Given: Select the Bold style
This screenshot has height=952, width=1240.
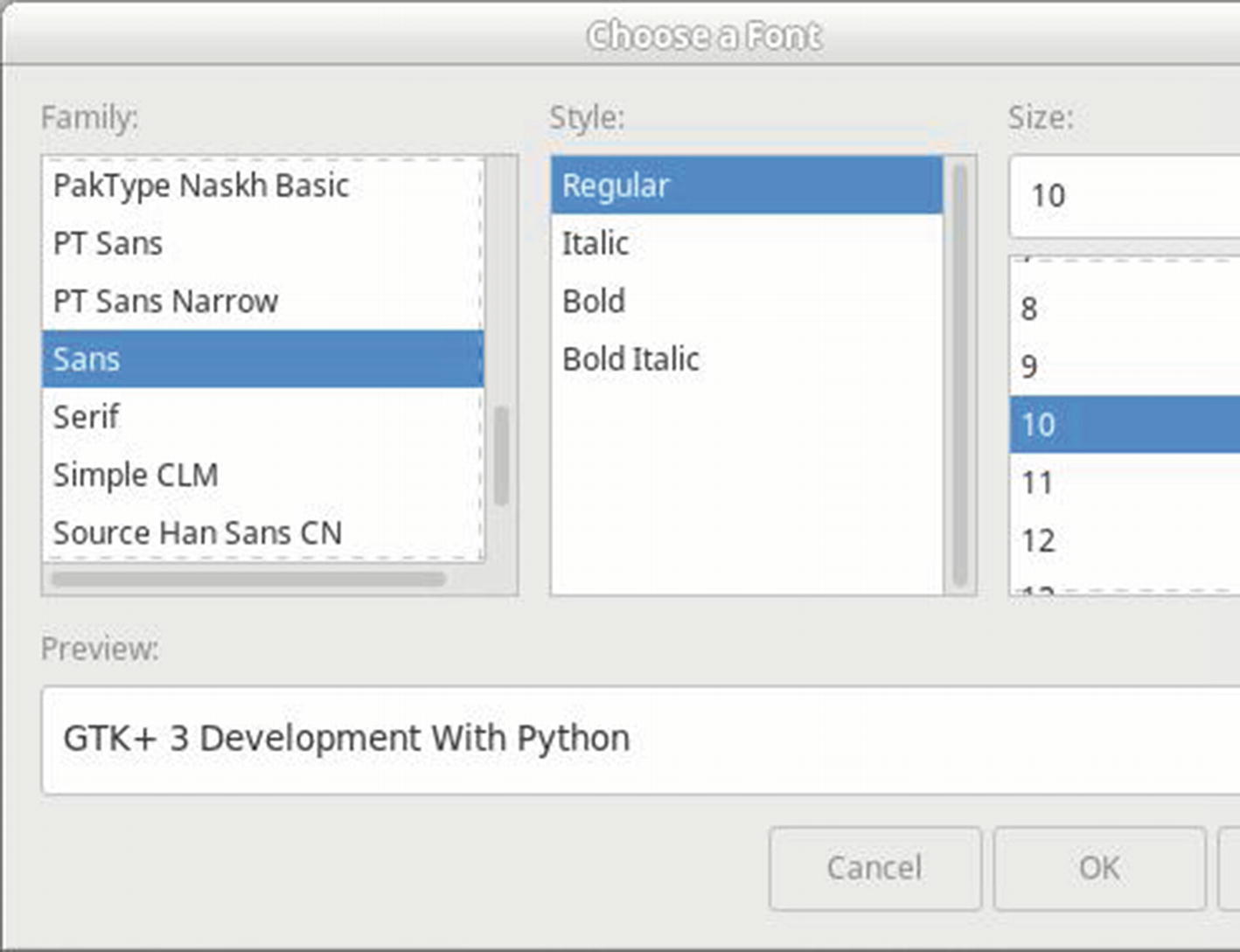Looking at the screenshot, I should click(594, 302).
